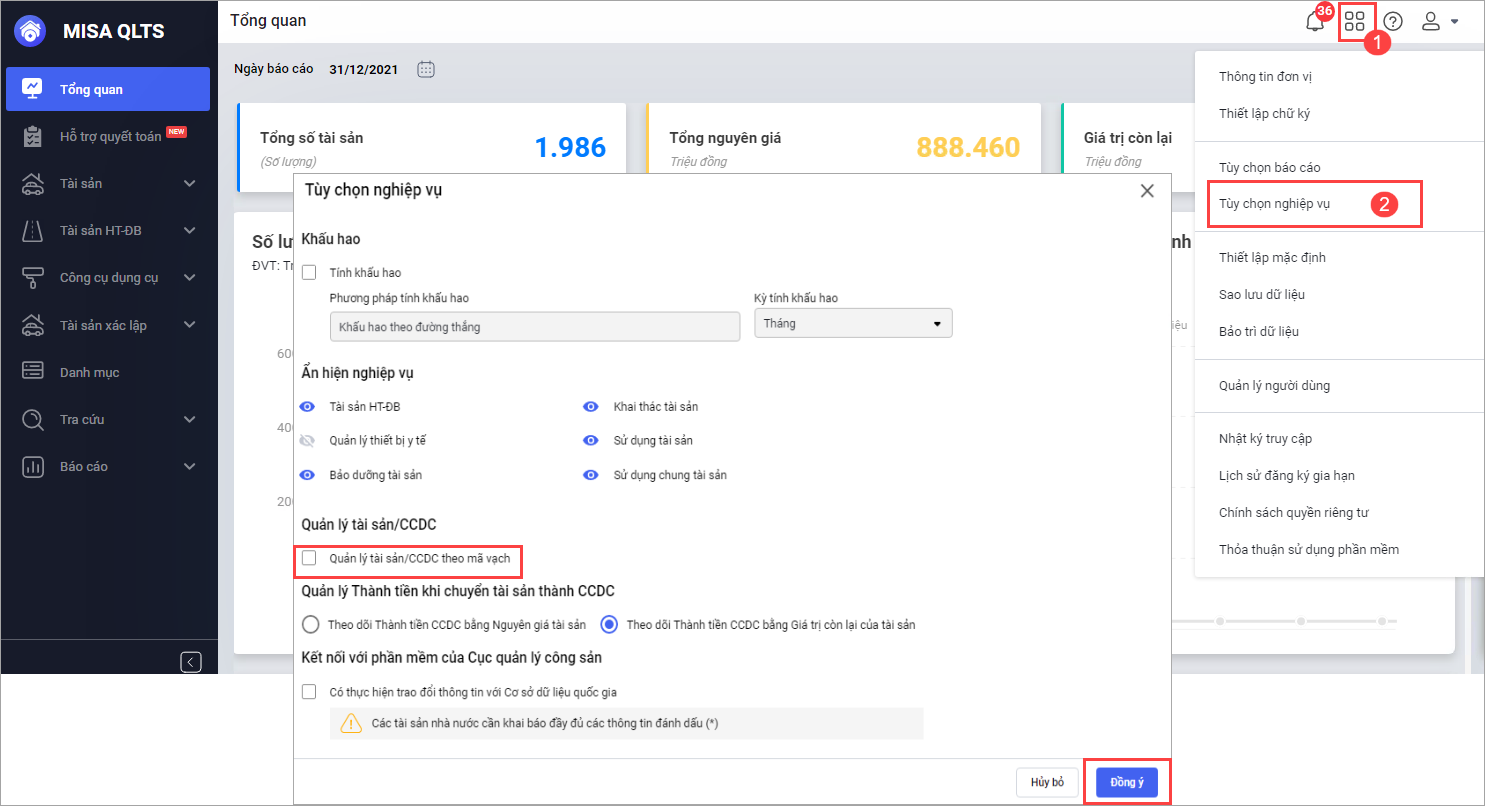The height and width of the screenshot is (806, 1485).
Task: Toggle visibility of Quản lý thiết bị y tế
Action: (308, 440)
